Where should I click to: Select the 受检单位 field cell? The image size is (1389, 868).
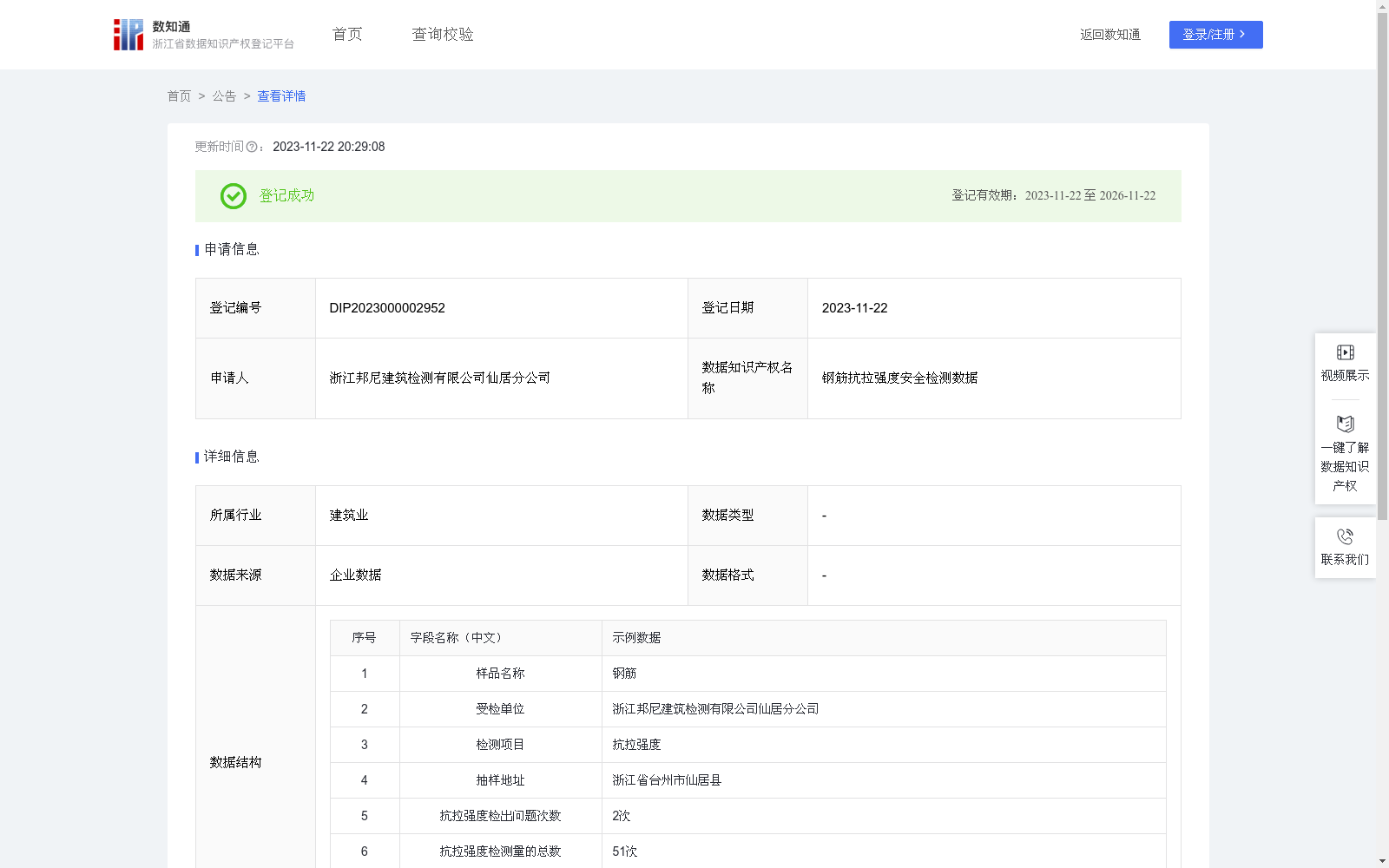pyautogui.click(x=501, y=709)
